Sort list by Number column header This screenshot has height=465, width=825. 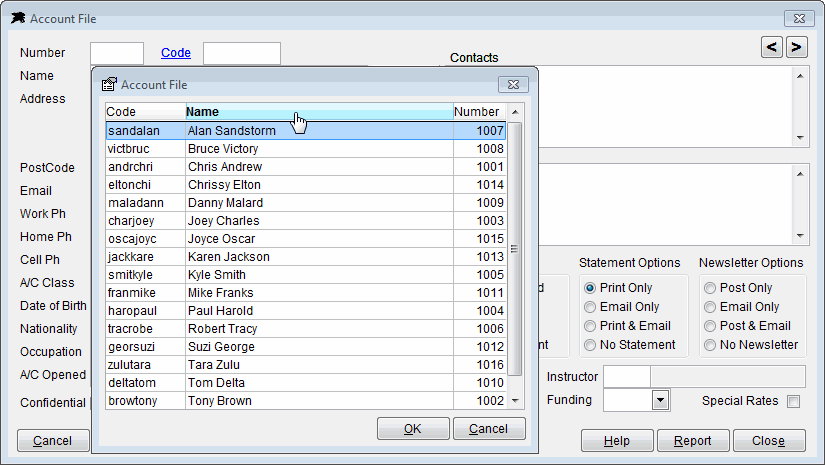478,112
